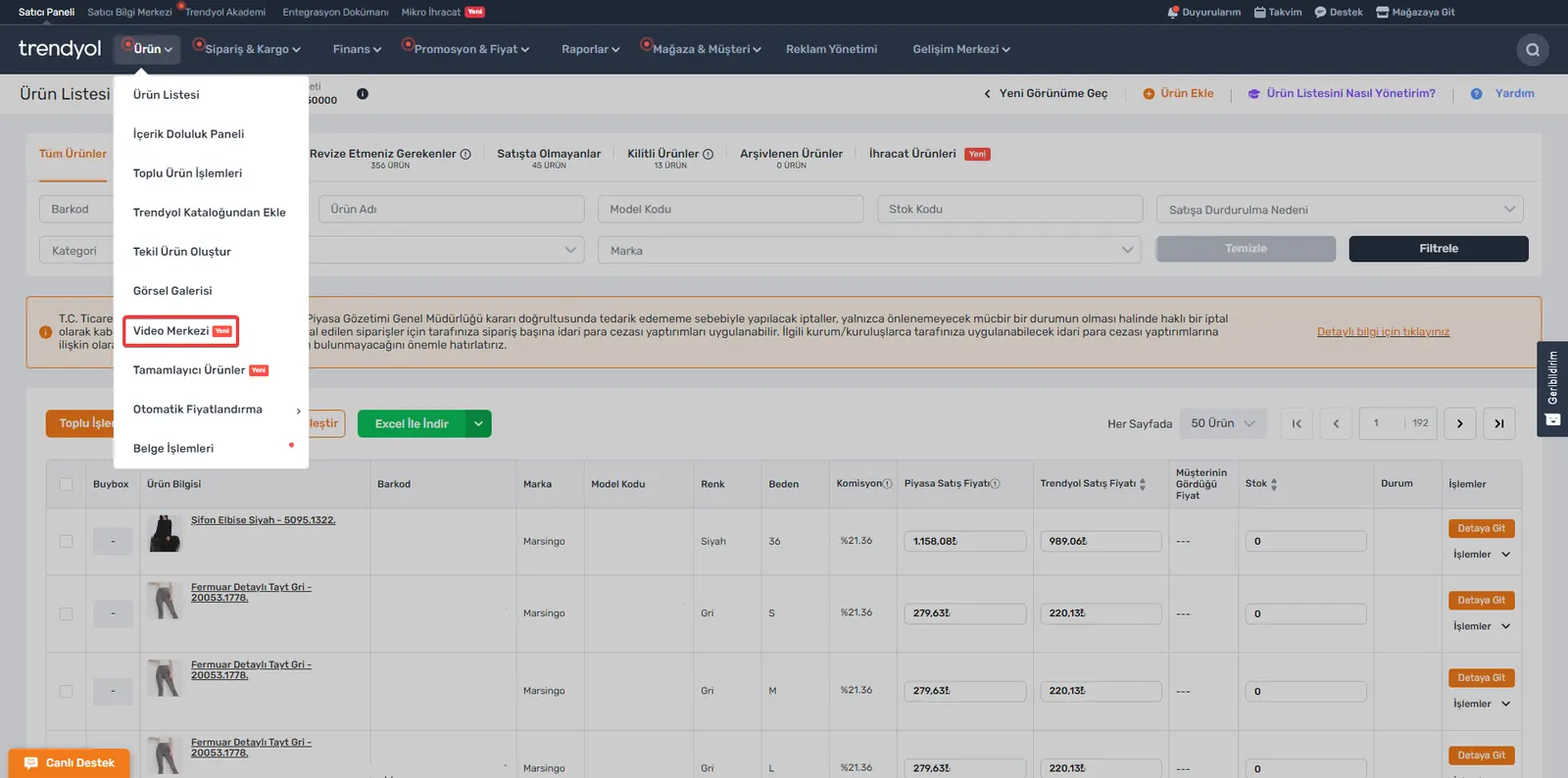Go to previous page arrow
Image resolution: width=1568 pixels, height=778 pixels.
(1336, 423)
